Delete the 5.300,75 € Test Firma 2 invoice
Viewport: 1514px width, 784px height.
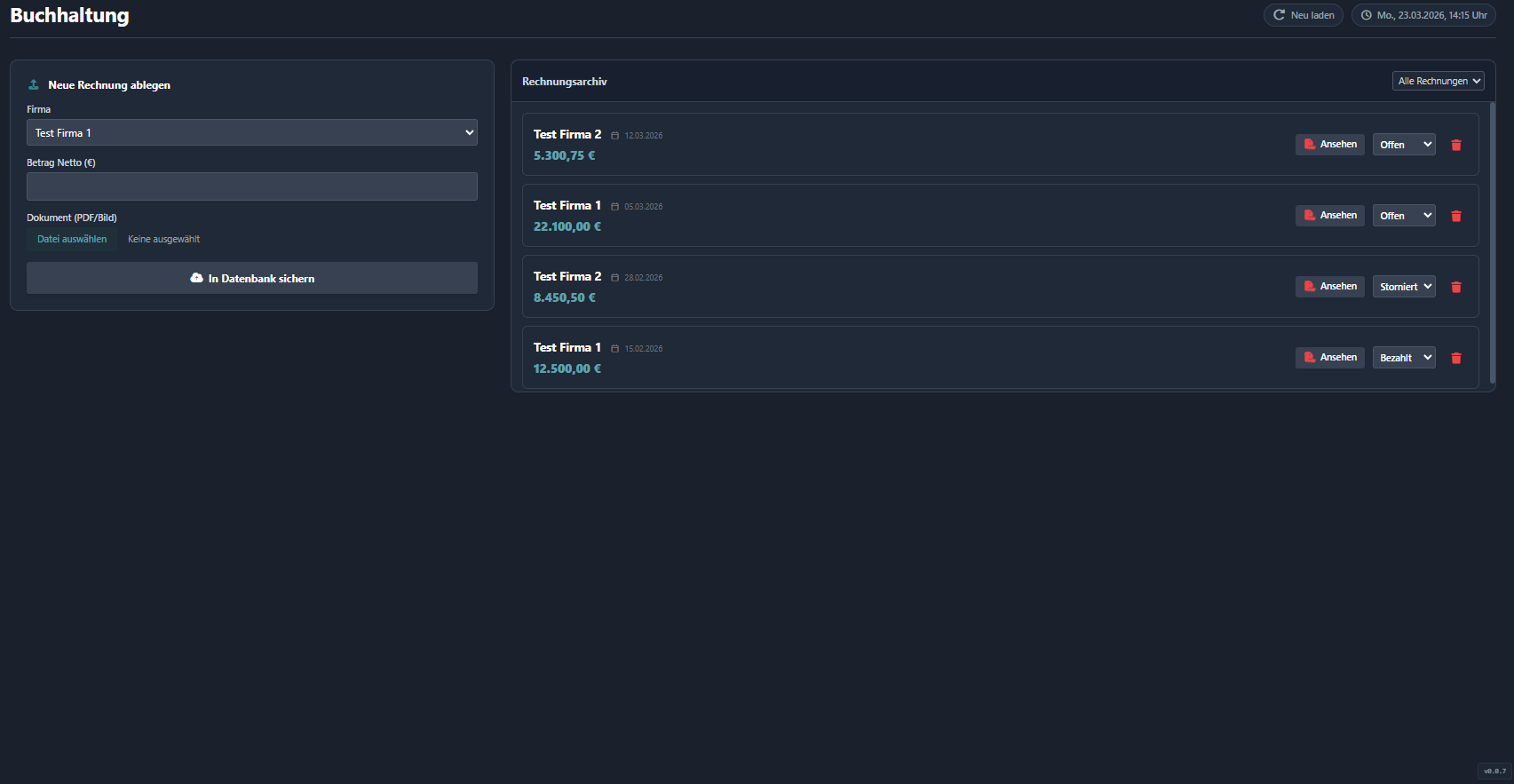1455,145
